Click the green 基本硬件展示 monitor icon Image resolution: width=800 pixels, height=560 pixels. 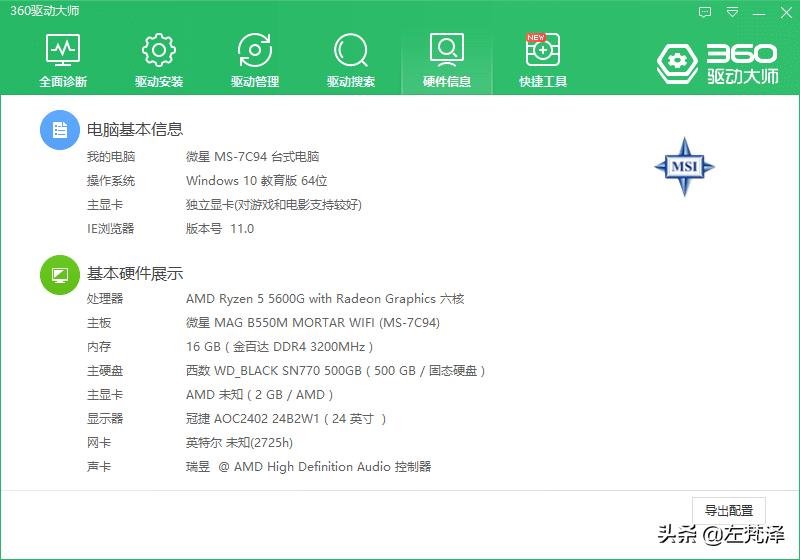pyautogui.click(x=60, y=275)
